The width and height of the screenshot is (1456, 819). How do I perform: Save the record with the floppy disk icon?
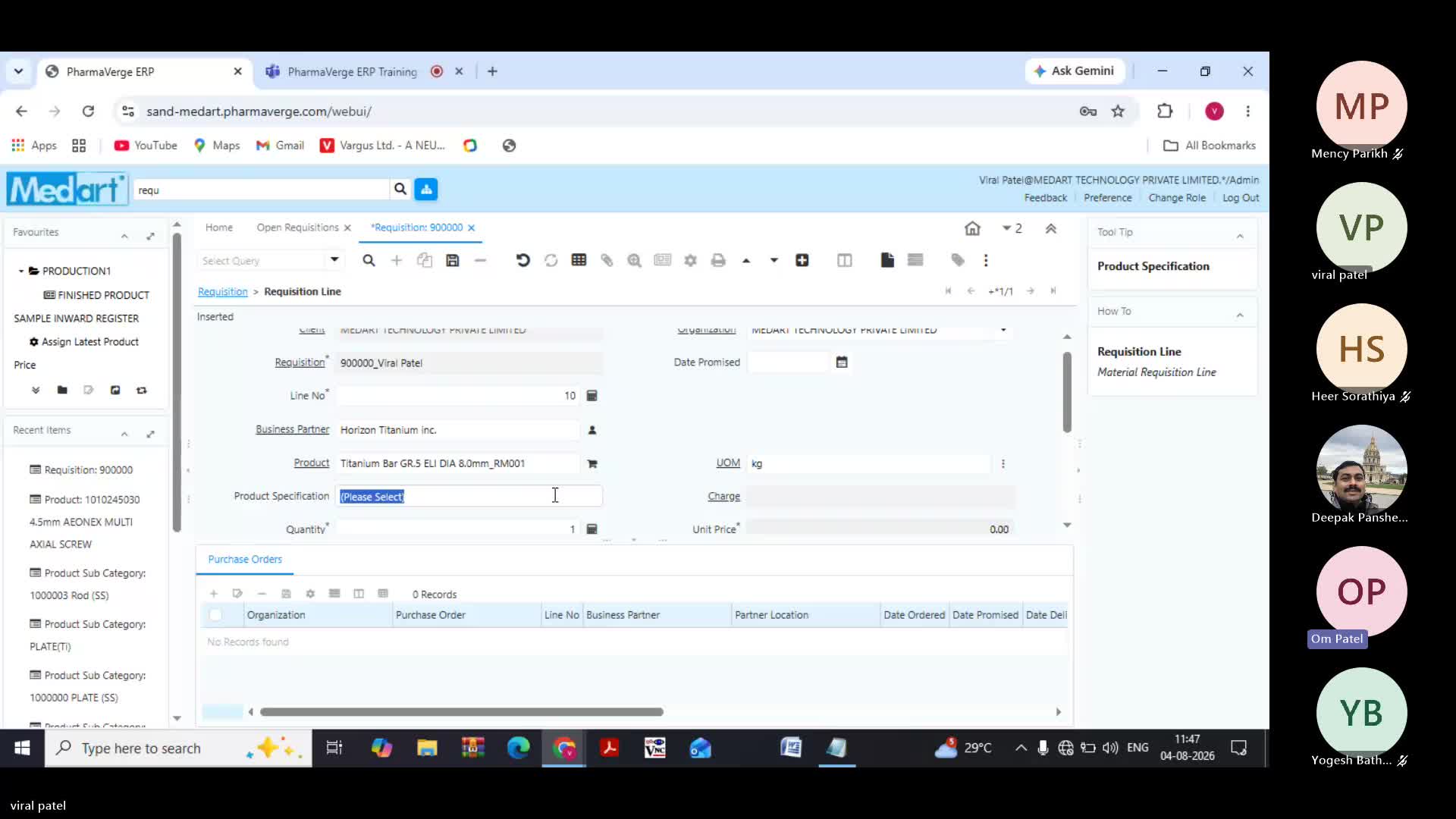453,260
